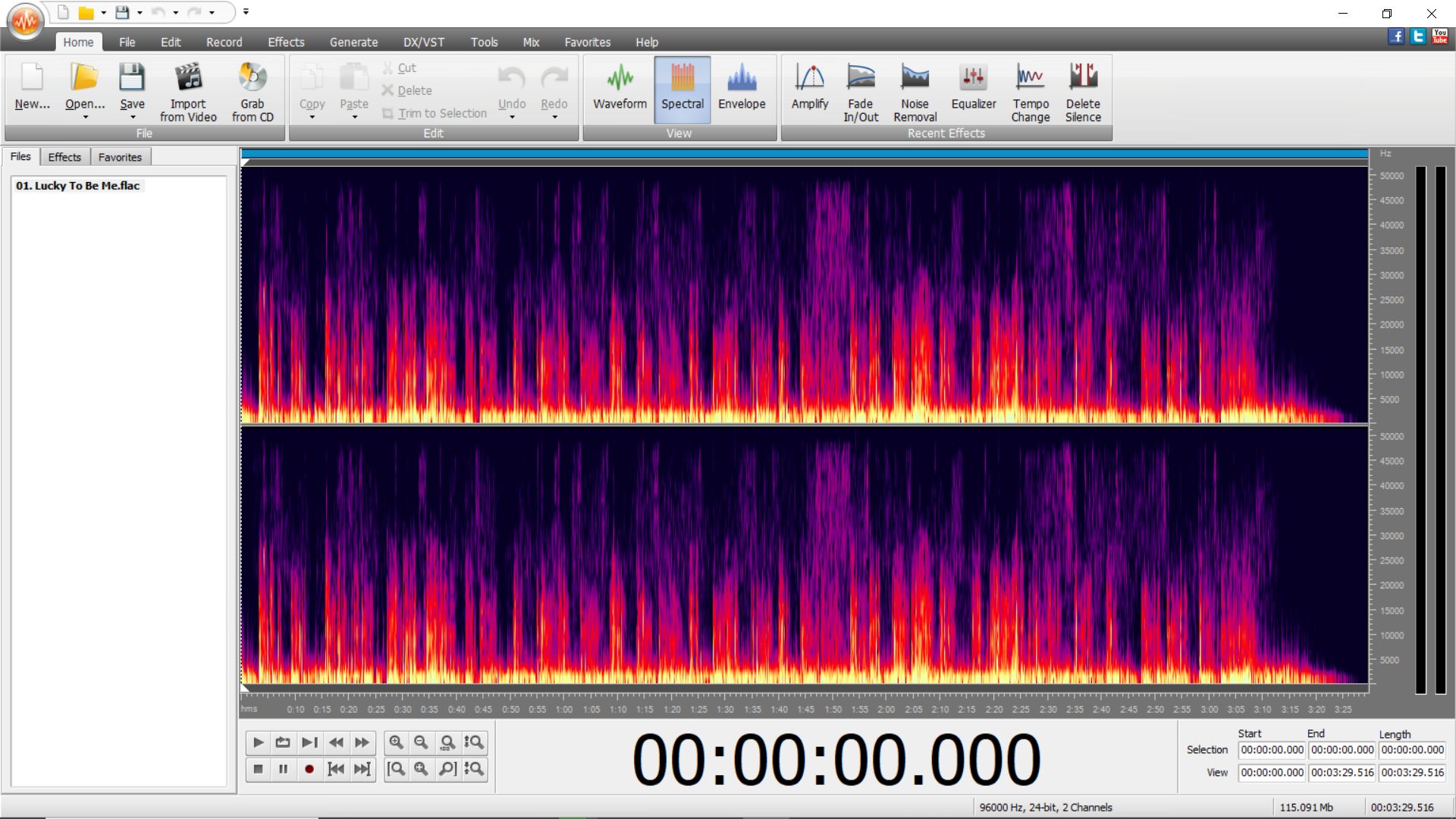Image resolution: width=1456 pixels, height=819 pixels.
Task: Reset zoom to 100 percent
Action: [447, 742]
